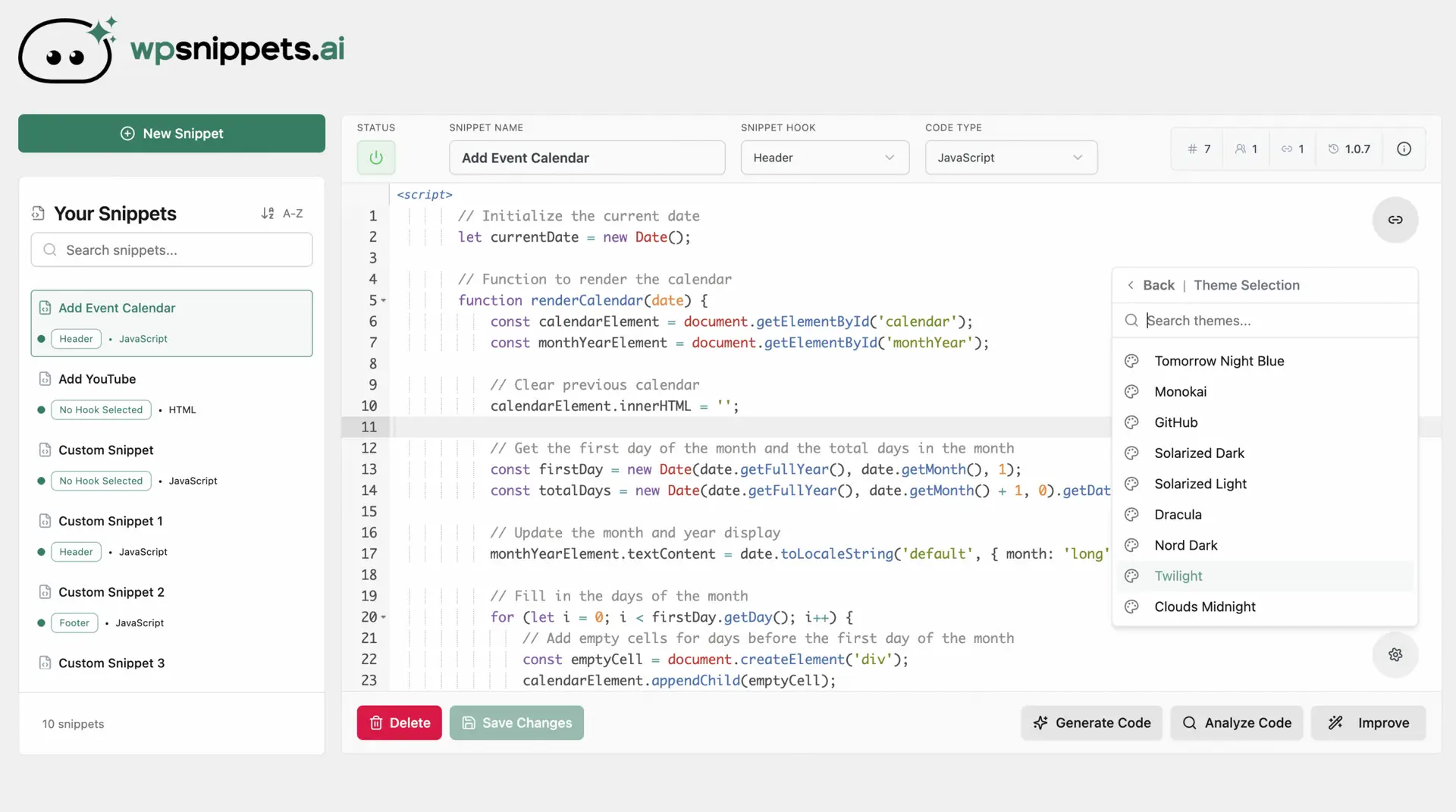
Task: Click palette icon beside GitHub
Action: click(x=1131, y=422)
